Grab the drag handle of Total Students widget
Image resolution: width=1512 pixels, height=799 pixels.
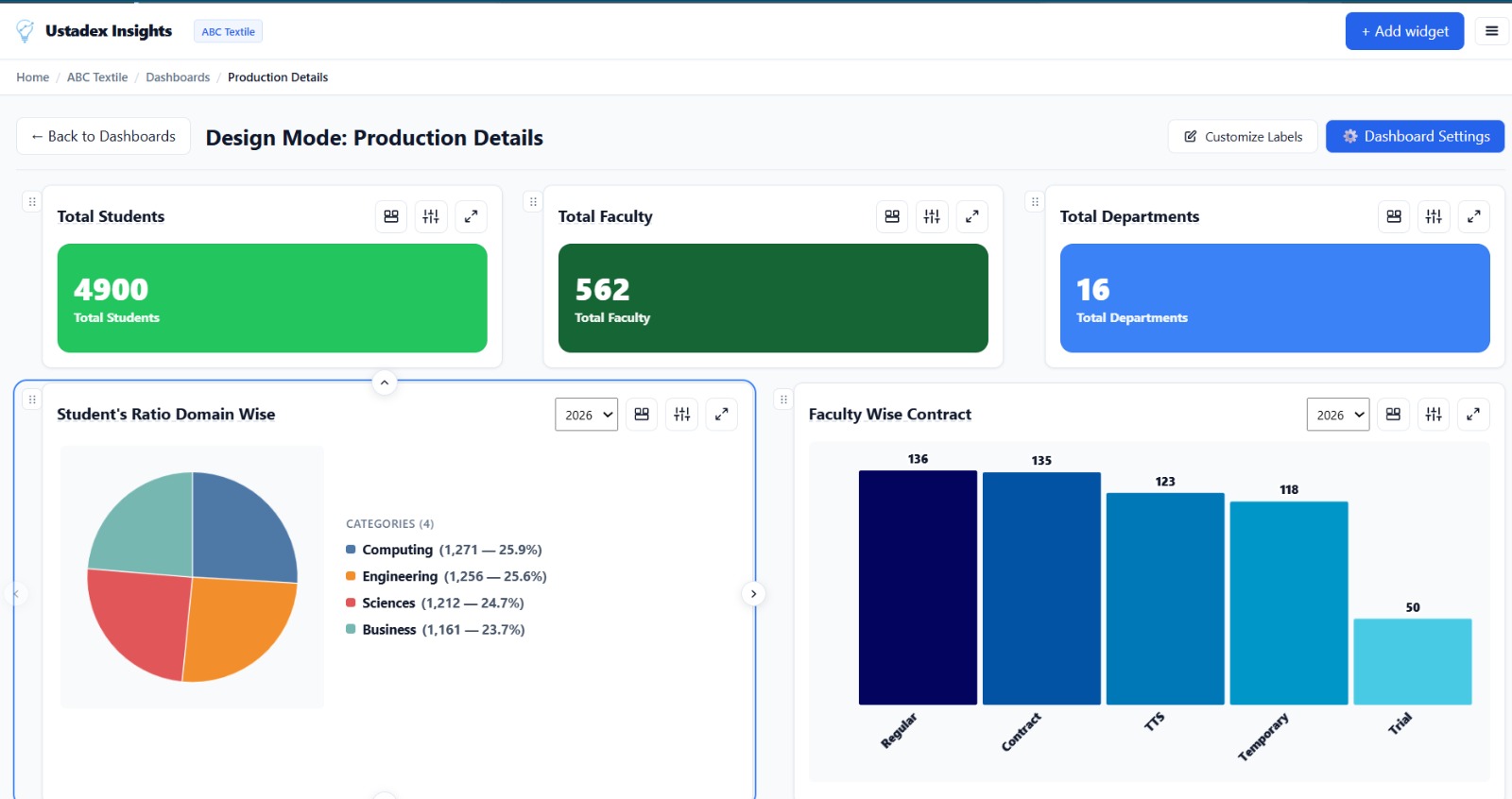[x=32, y=201]
